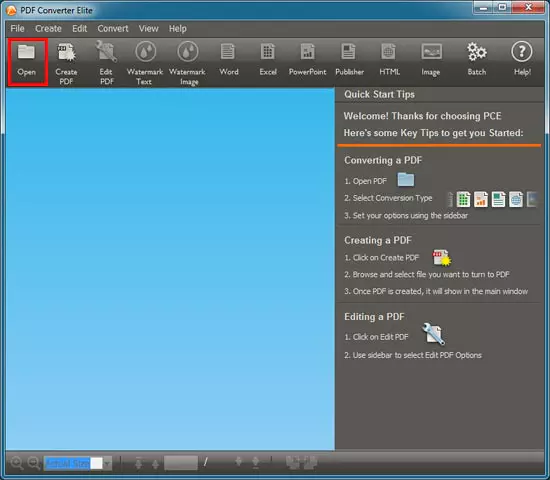Click tip 'Use sidebar to select Edit PDF Options'
Image resolution: width=550 pixels, height=480 pixels.
click(x=417, y=355)
